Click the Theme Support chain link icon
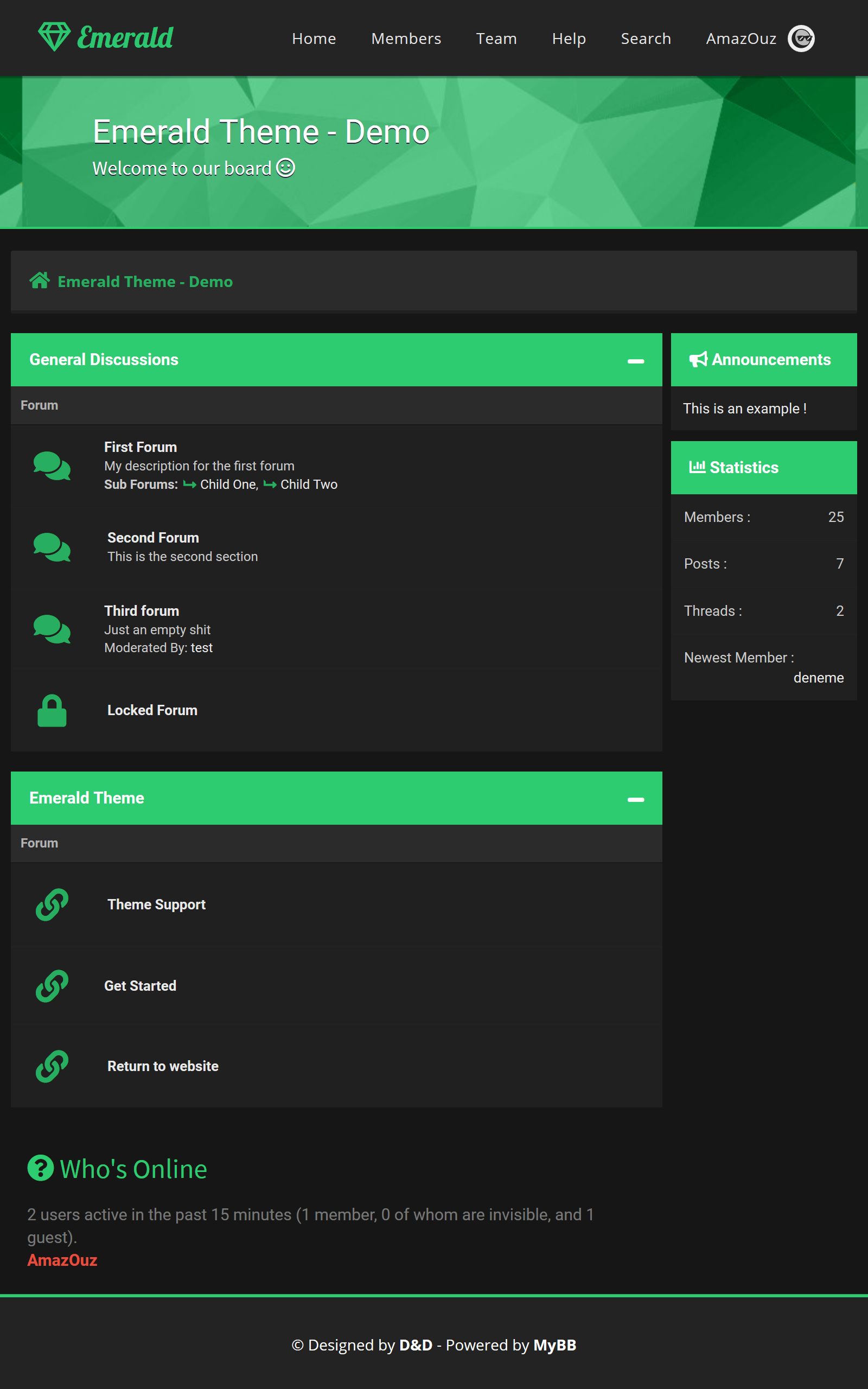 [x=52, y=904]
